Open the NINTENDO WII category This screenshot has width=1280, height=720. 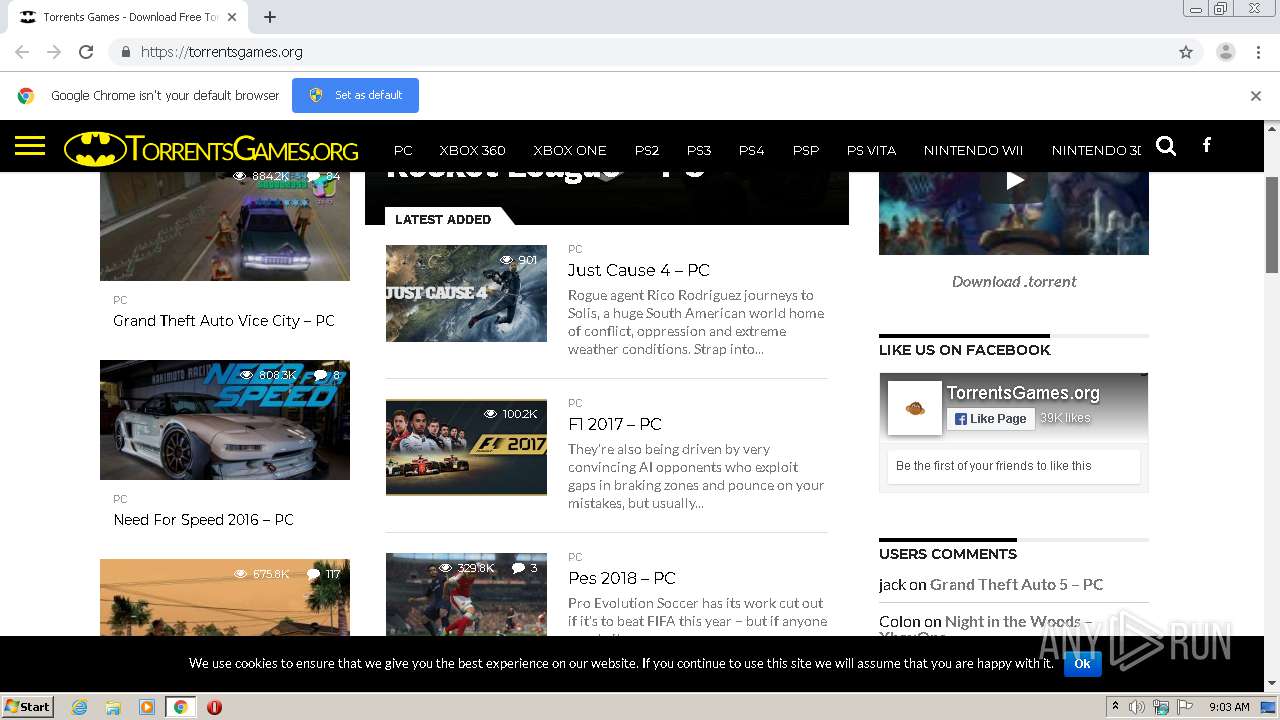point(973,150)
